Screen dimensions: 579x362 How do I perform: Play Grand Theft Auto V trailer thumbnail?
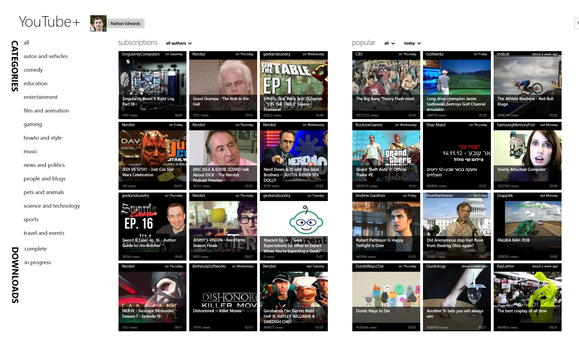pyautogui.click(x=386, y=156)
